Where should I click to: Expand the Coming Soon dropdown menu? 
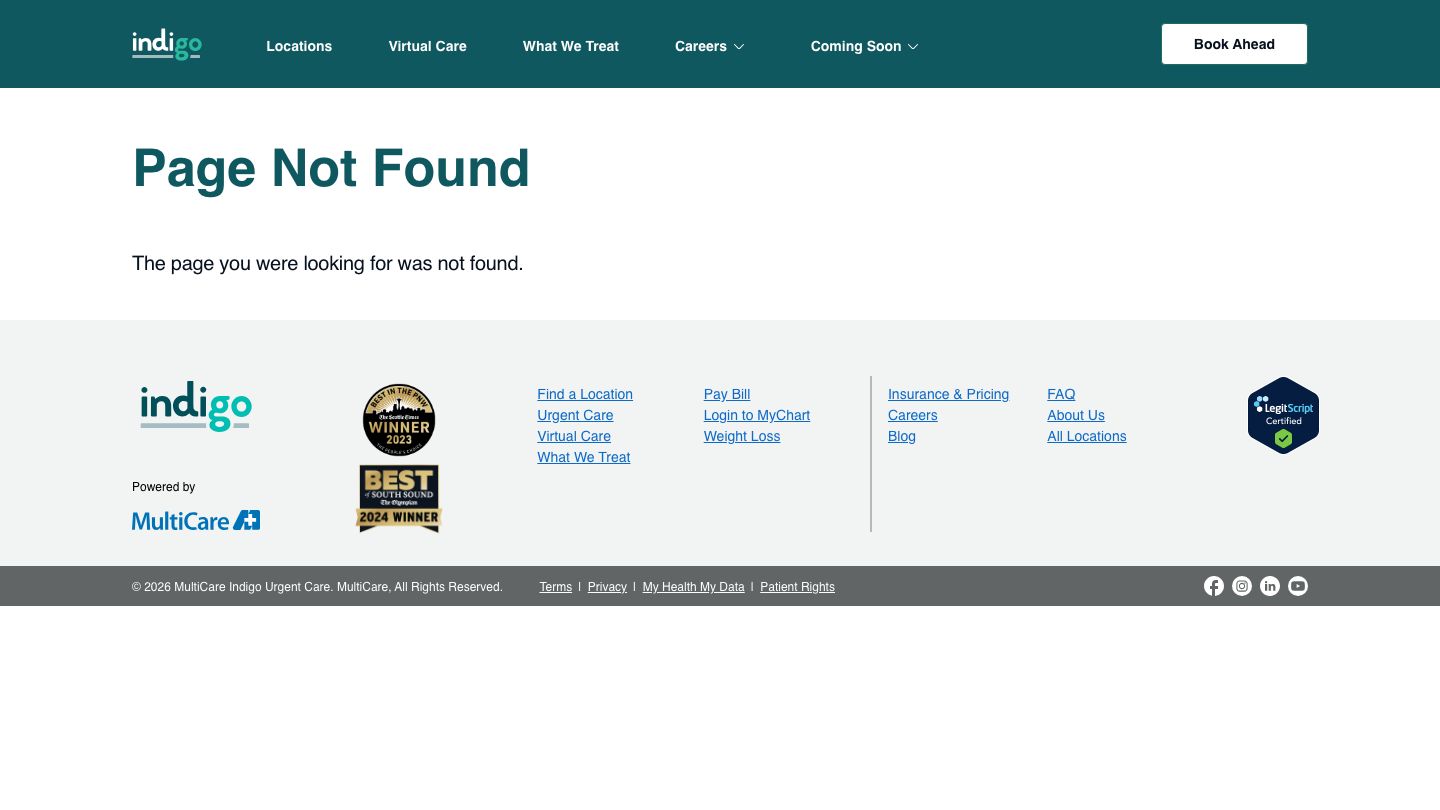point(864,46)
